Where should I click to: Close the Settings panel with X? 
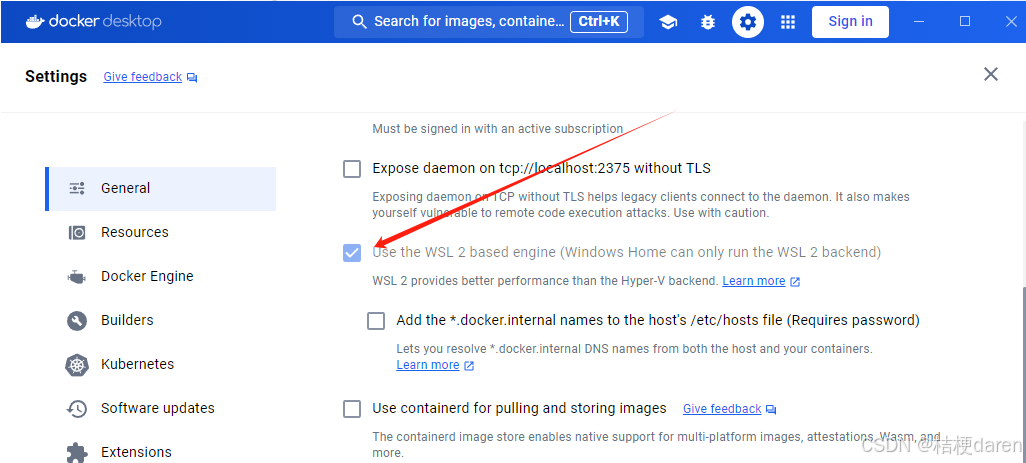coord(991,74)
